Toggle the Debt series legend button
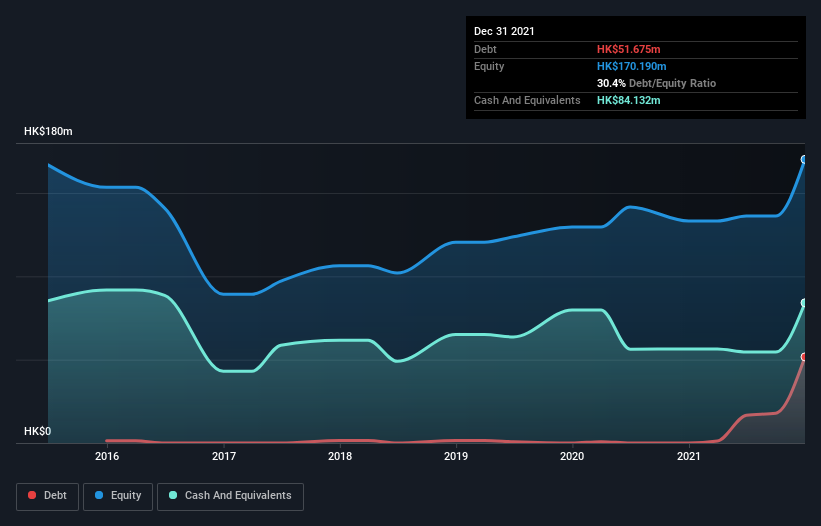Screen dimensions: 821x526 tap(48, 496)
